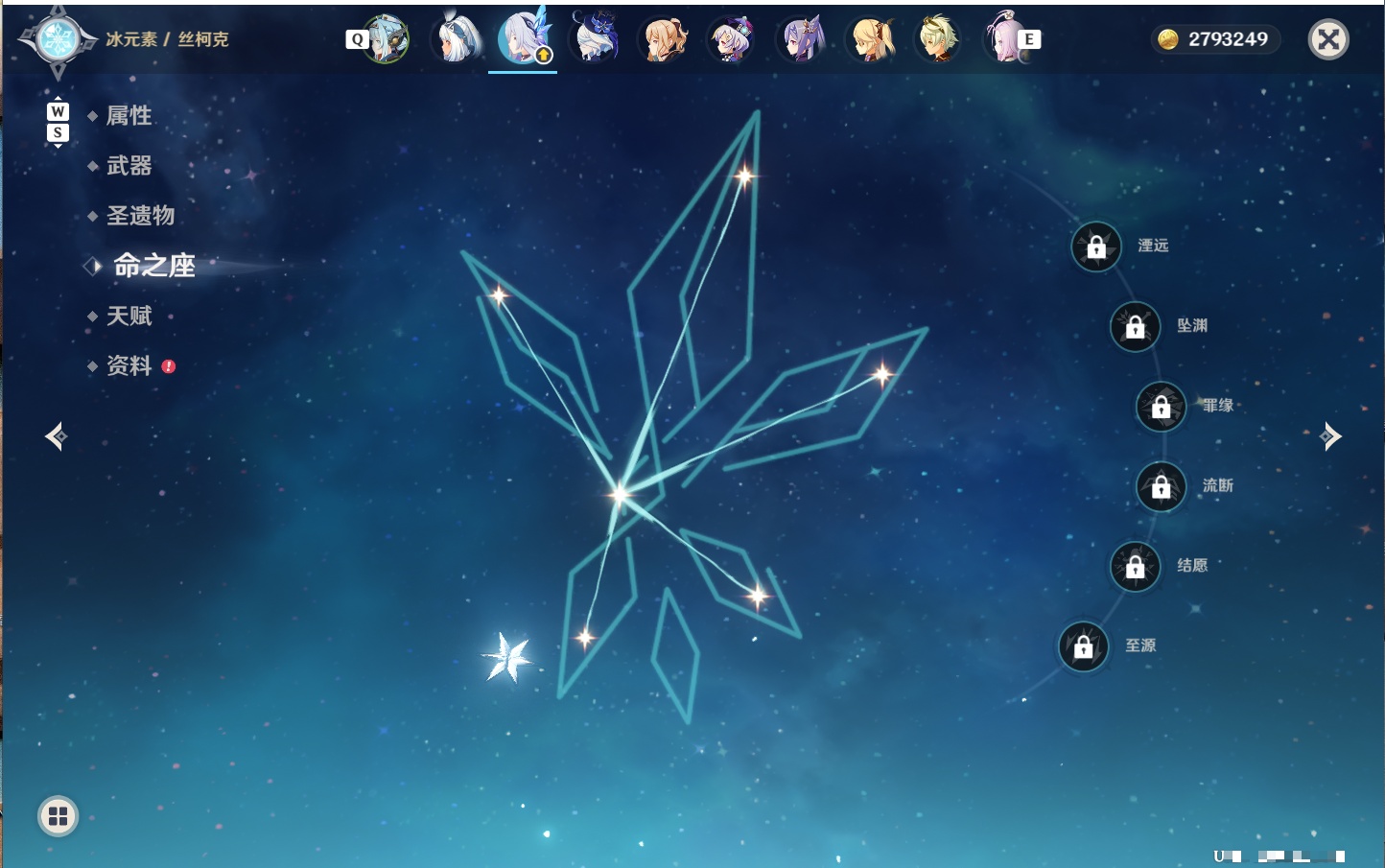Click the locked 罪缘 constellation node
Viewport: 1385px width, 868px height.
(x=1161, y=407)
